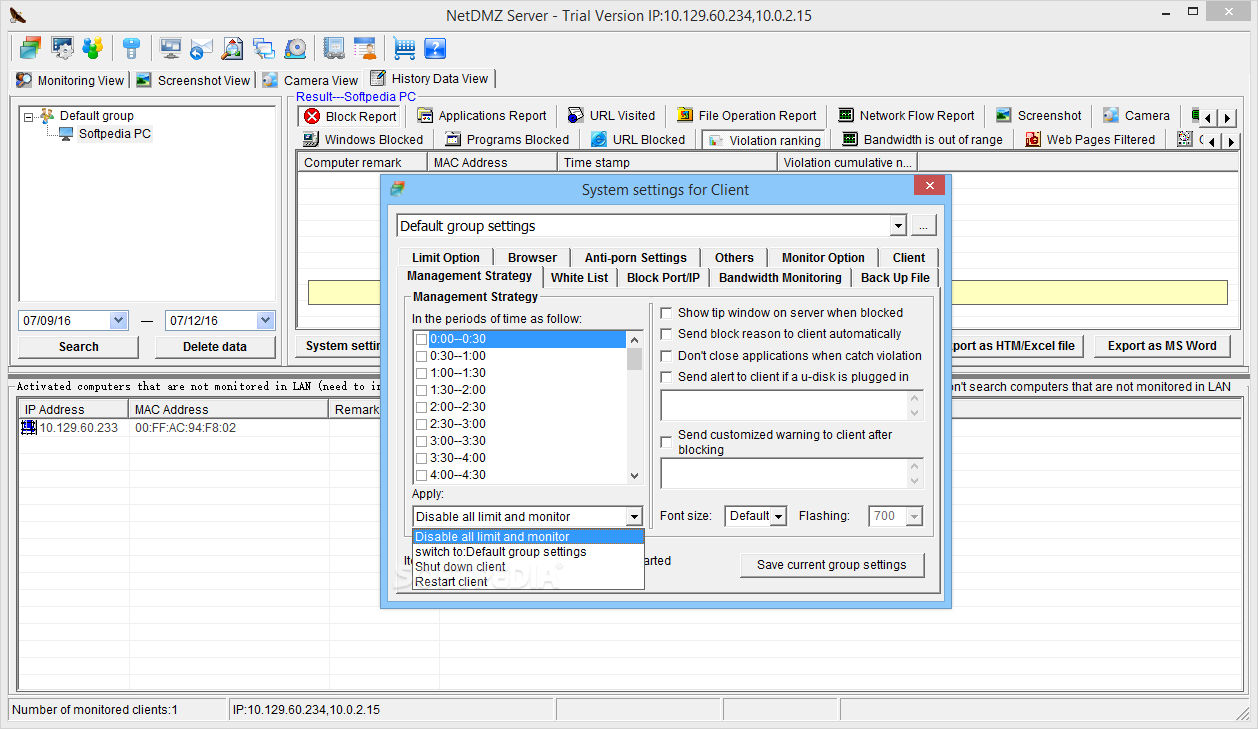The height and width of the screenshot is (729, 1258).
Task: Click the Delete data button
Action: click(x=215, y=347)
